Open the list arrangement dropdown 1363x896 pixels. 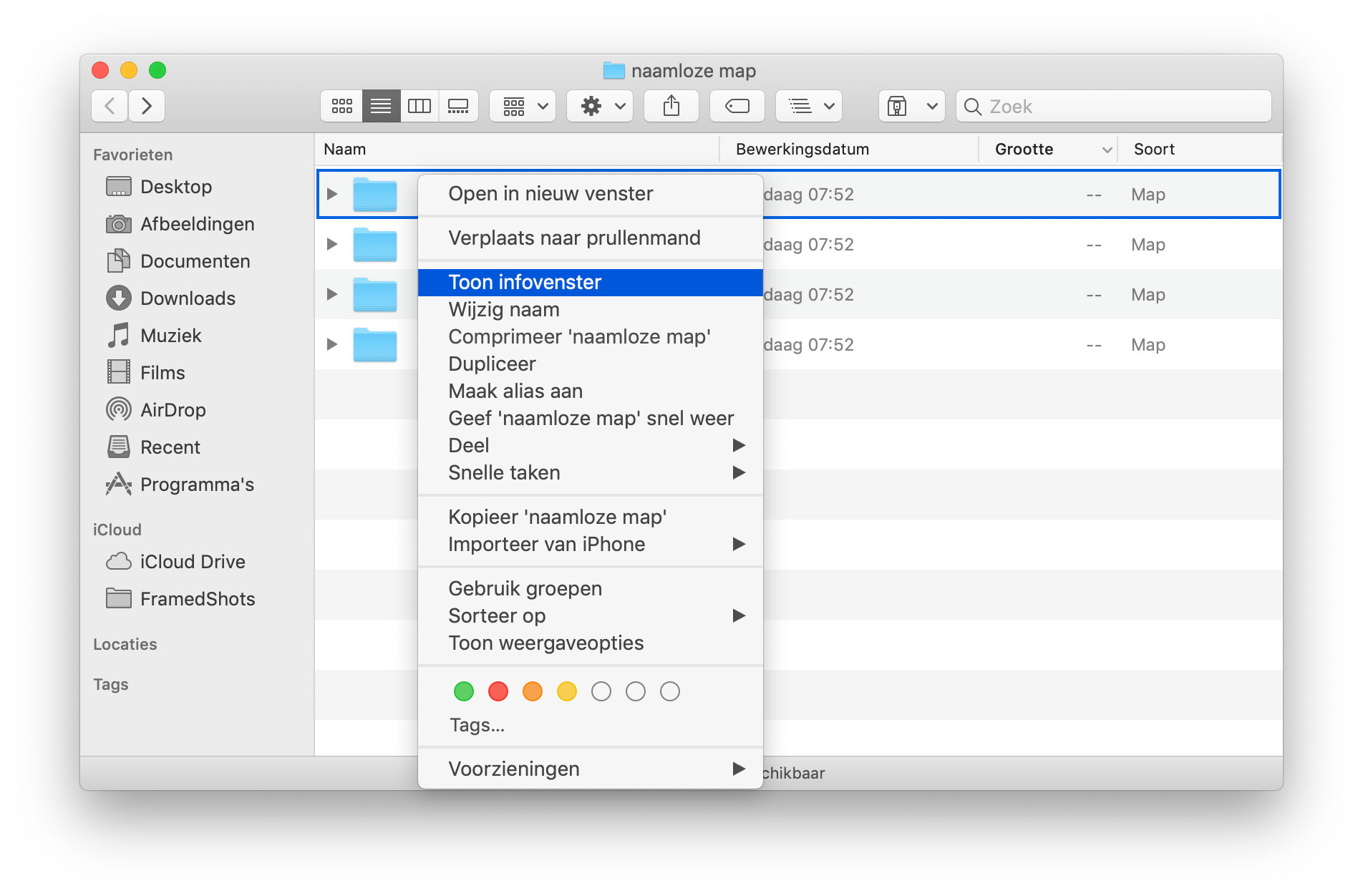[x=810, y=106]
